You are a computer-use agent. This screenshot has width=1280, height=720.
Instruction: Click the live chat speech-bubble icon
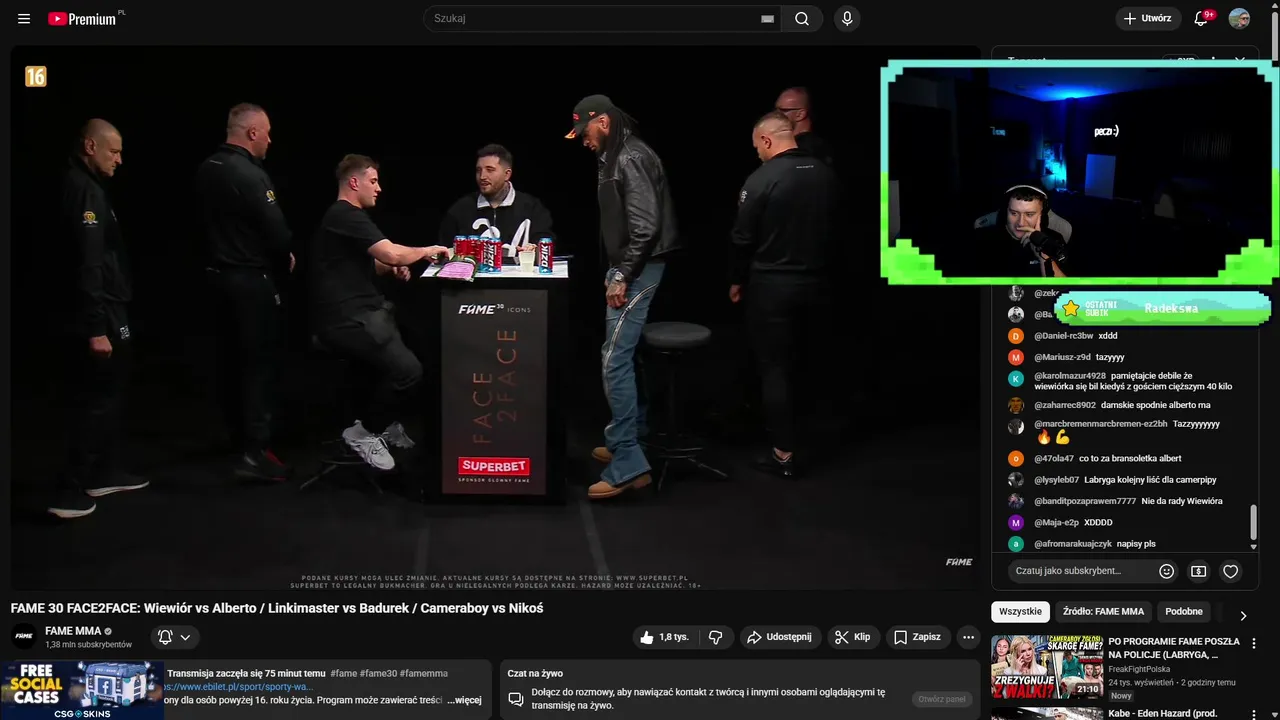(x=516, y=698)
